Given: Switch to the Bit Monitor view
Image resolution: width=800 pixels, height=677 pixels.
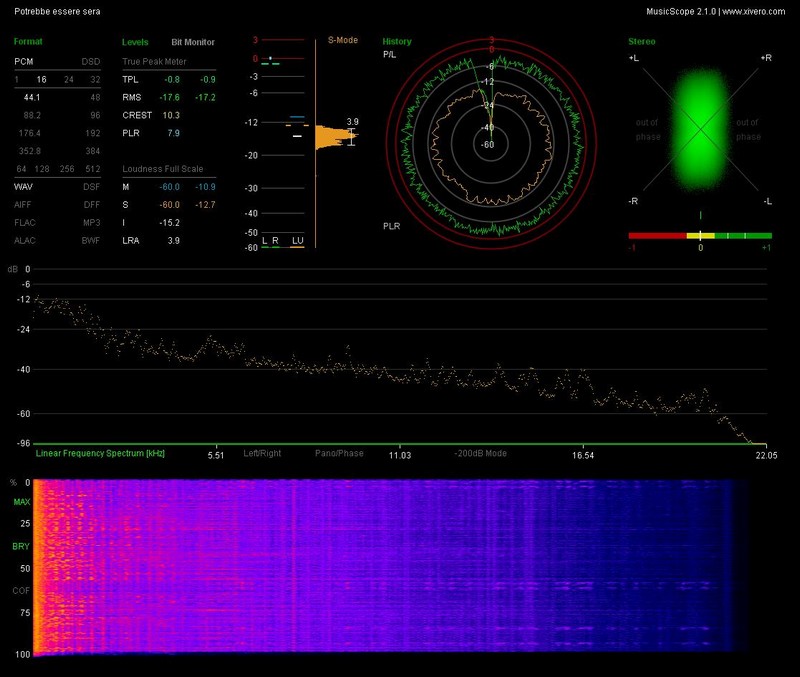Looking at the screenshot, I should 193,42.
